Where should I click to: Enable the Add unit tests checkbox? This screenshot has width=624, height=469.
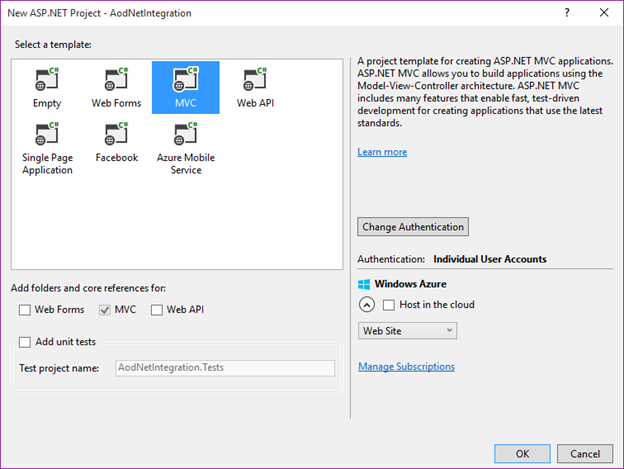point(25,342)
